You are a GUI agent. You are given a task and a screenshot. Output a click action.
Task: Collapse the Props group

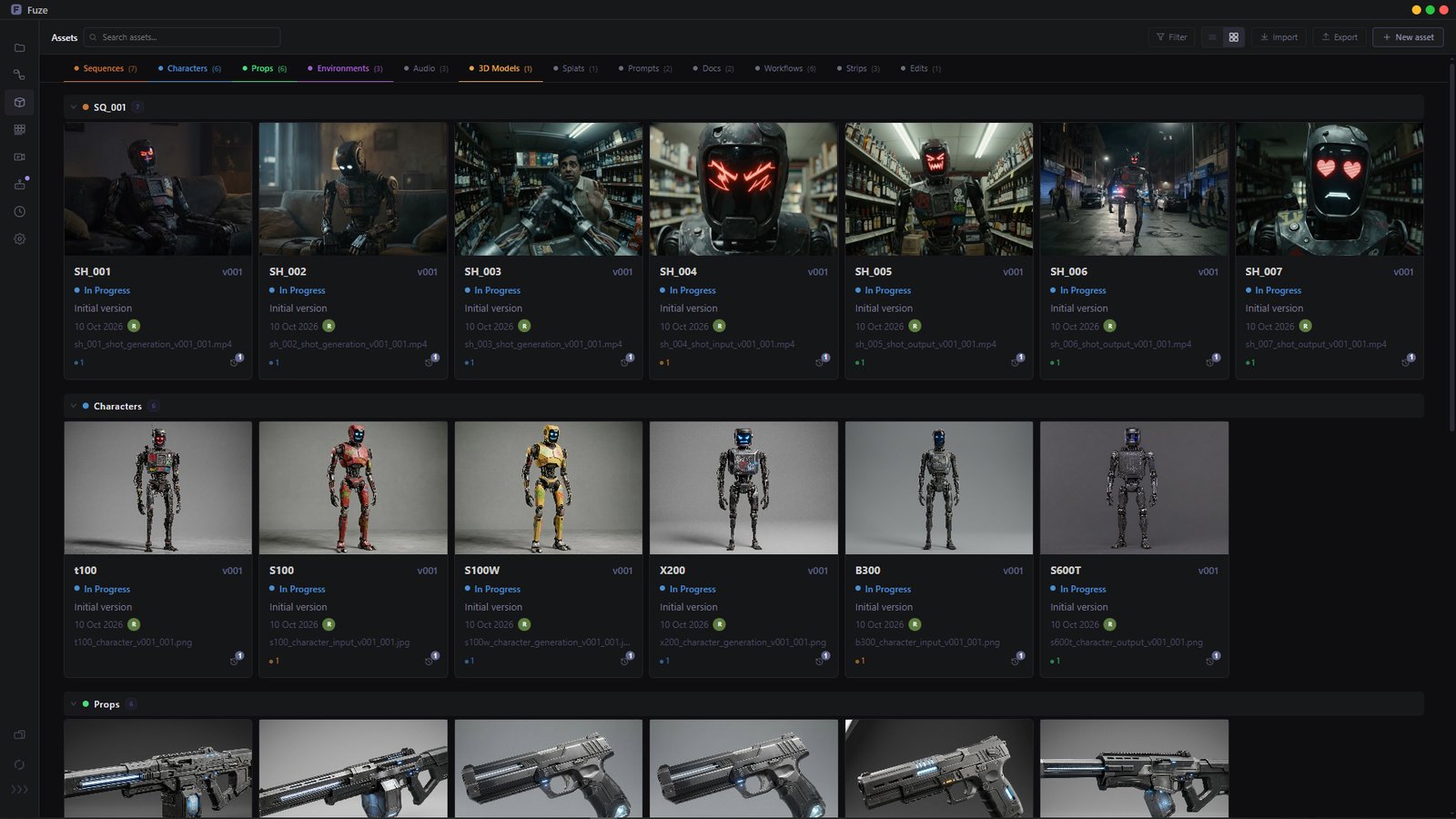(x=74, y=704)
